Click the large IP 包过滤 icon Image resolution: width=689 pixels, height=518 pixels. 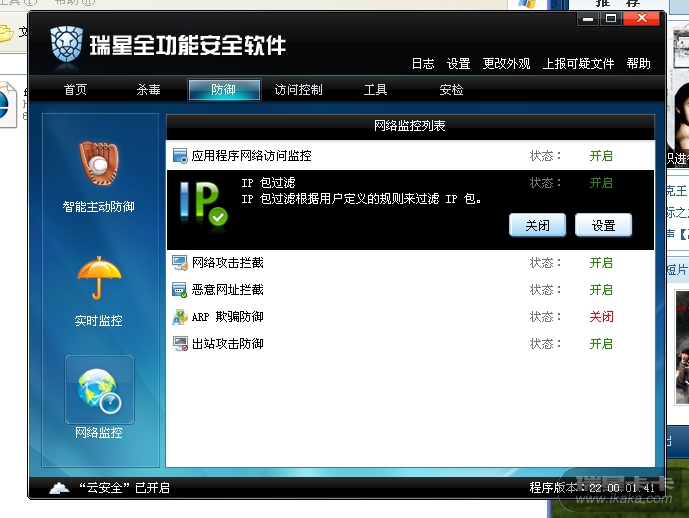[203, 203]
